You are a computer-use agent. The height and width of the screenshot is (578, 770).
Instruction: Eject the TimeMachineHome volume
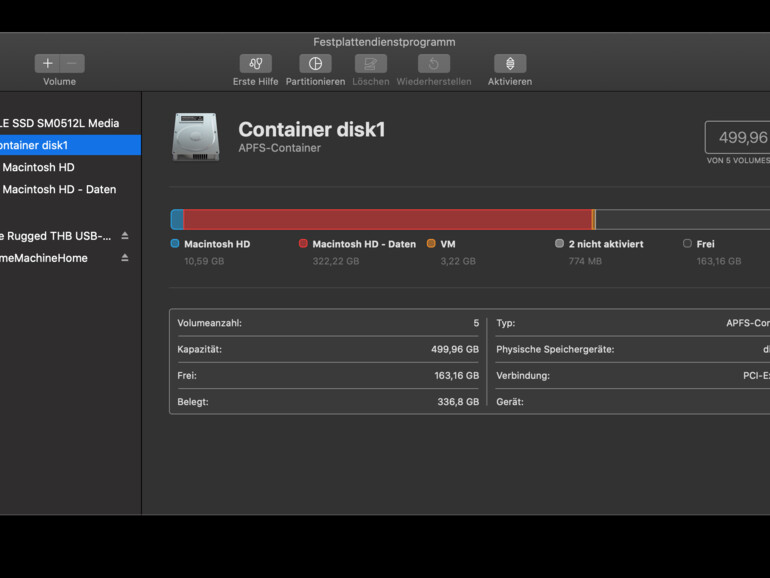click(125, 258)
